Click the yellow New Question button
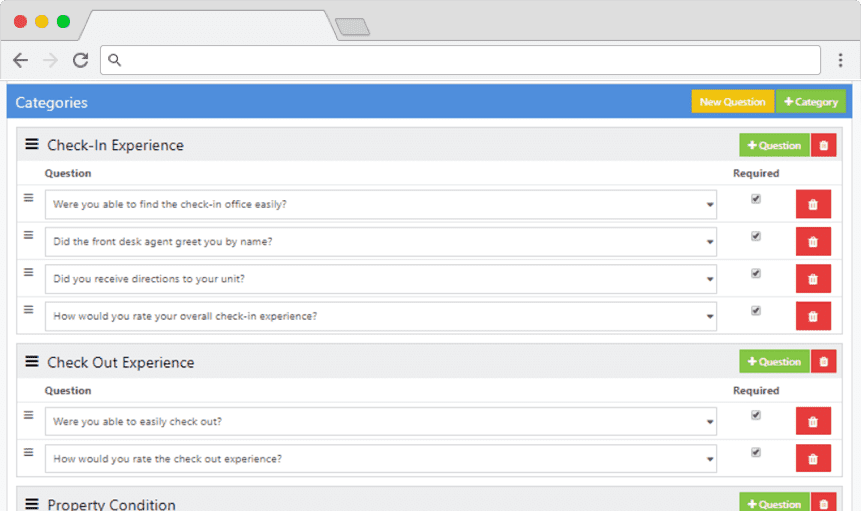This screenshot has width=861, height=511. (733, 102)
